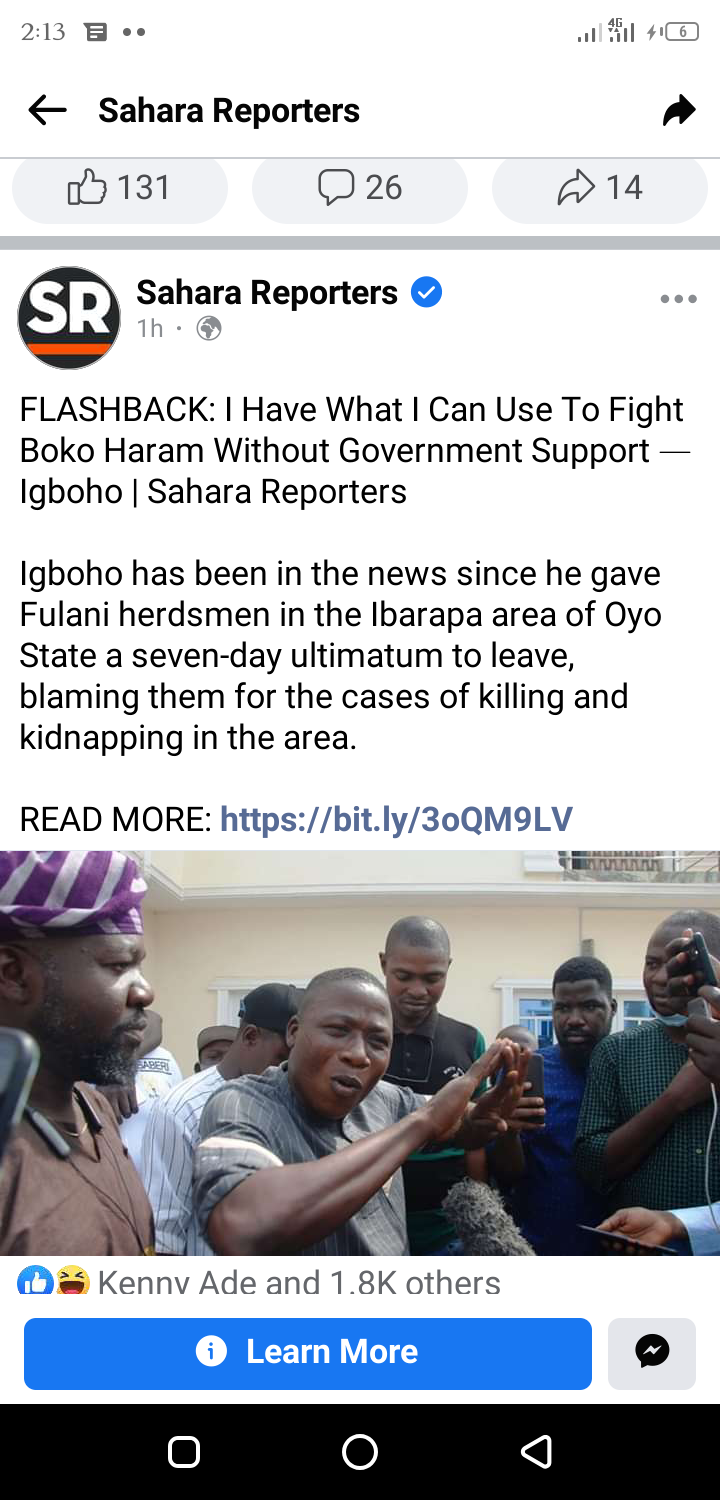Open the Sahara Reporters SR profile picture
The width and height of the screenshot is (720, 1500).
[69, 318]
